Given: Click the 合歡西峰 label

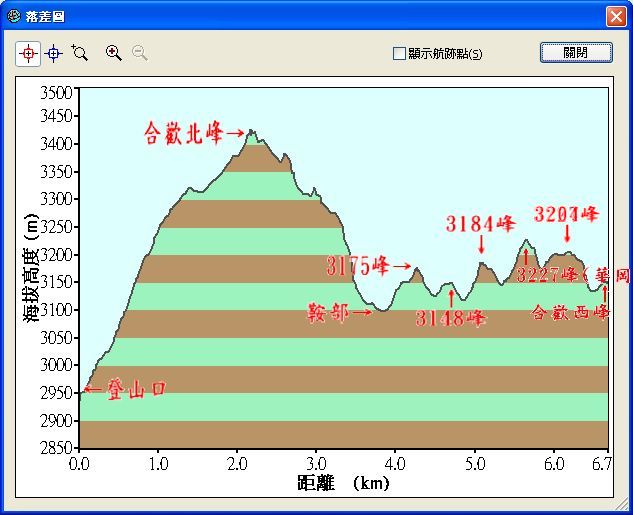Looking at the screenshot, I should [x=570, y=312].
